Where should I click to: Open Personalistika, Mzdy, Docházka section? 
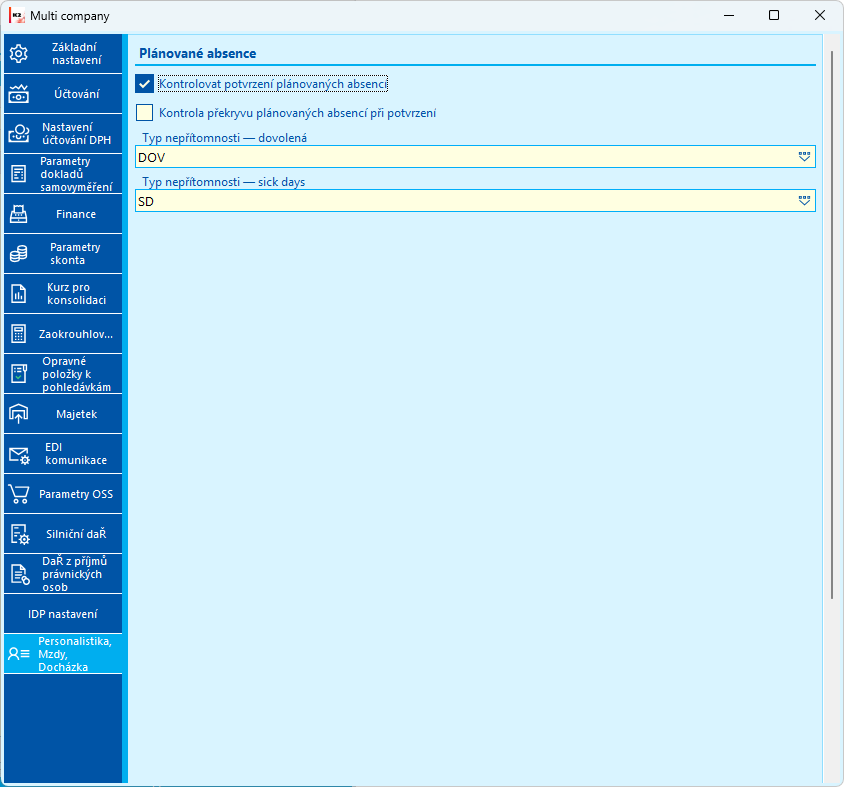63,654
